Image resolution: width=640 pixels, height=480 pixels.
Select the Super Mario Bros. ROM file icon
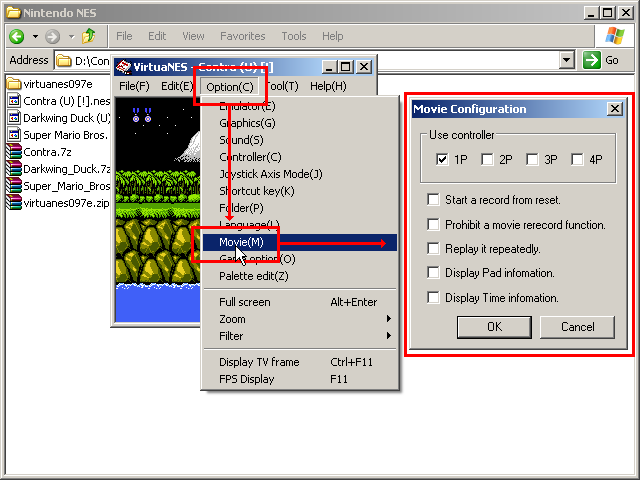click(14, 135)
